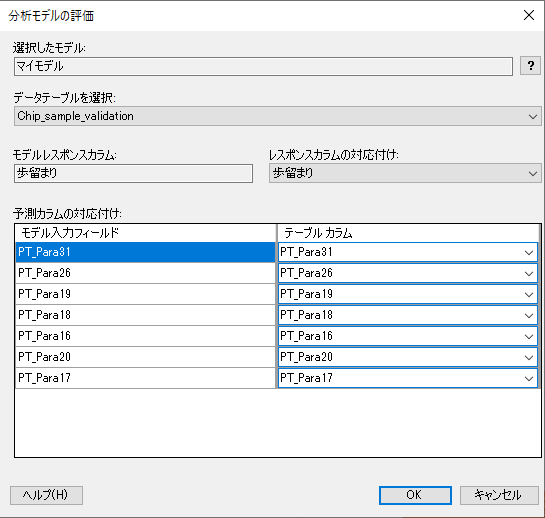Expand table column dropdown for PT_Para16

click(x=408, y=336)
